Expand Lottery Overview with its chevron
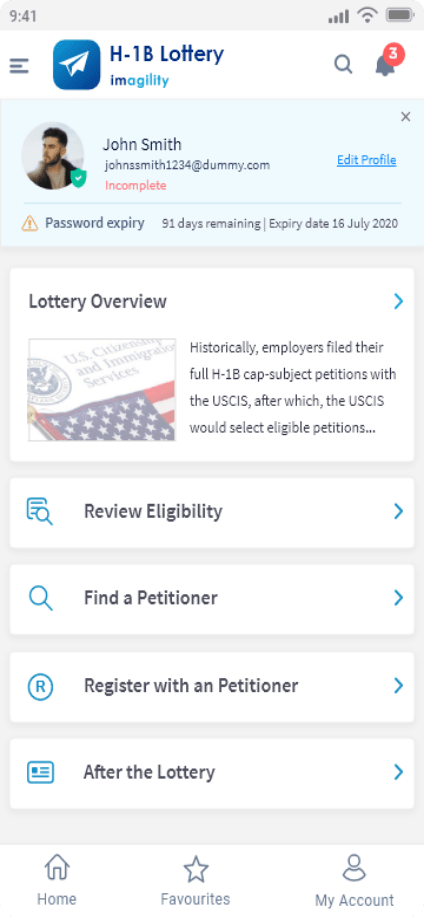The height and width of the screenshot is (916, 424). point(398,301)
